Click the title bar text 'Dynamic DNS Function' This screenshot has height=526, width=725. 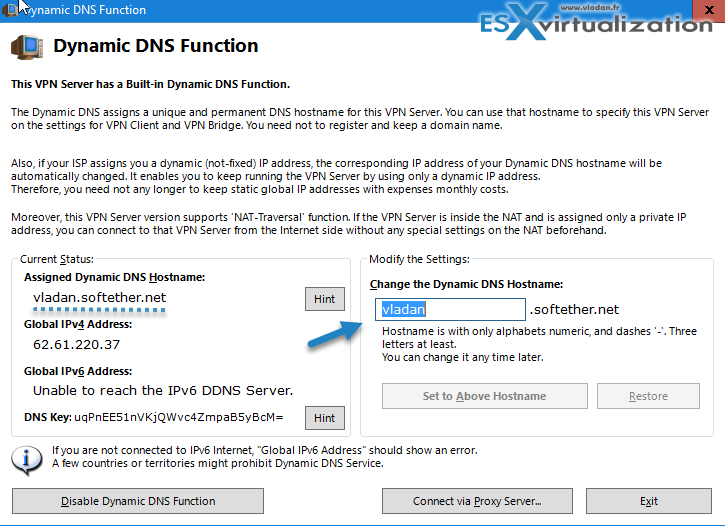click(x=86, y=10)
